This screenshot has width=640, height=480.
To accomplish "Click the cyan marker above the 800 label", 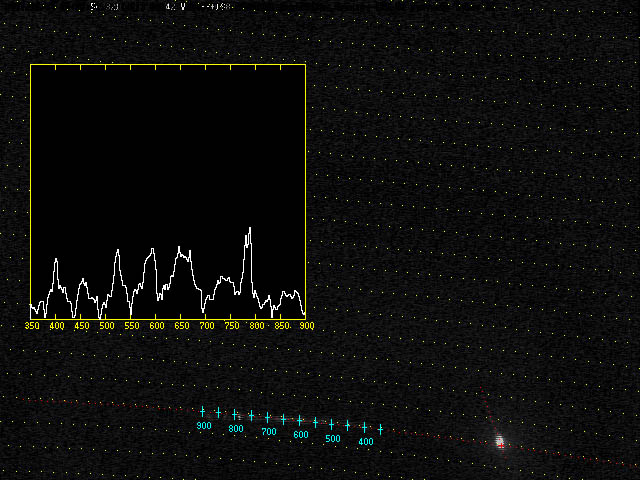I will click(235, 415).
